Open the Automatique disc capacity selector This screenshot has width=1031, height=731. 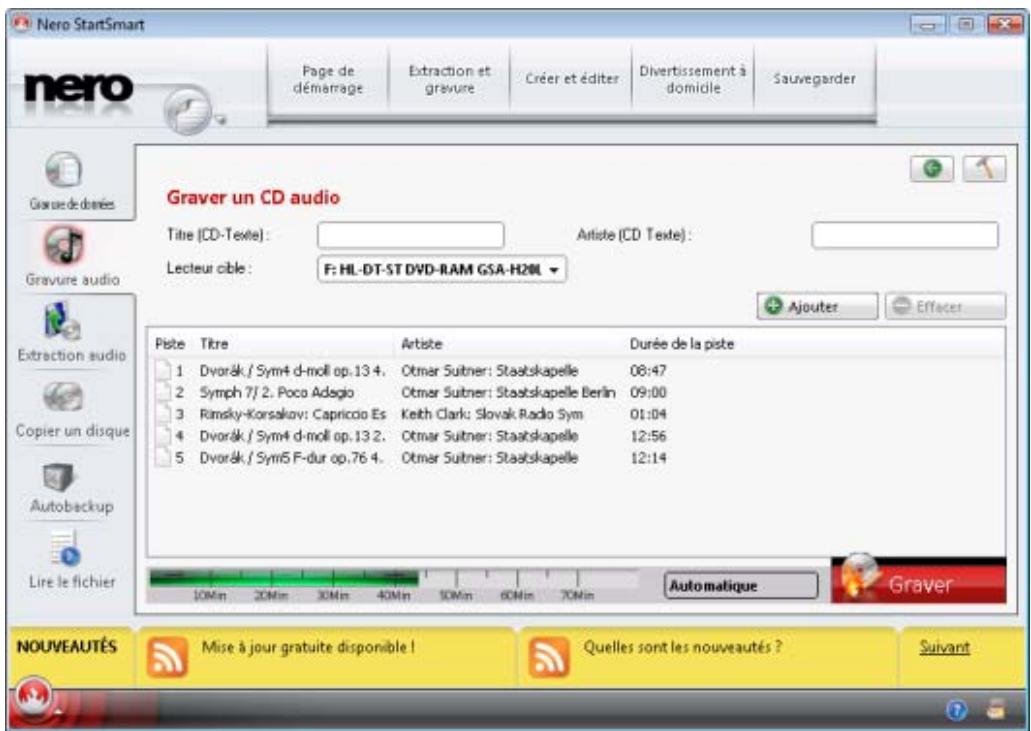click(741, 586)
